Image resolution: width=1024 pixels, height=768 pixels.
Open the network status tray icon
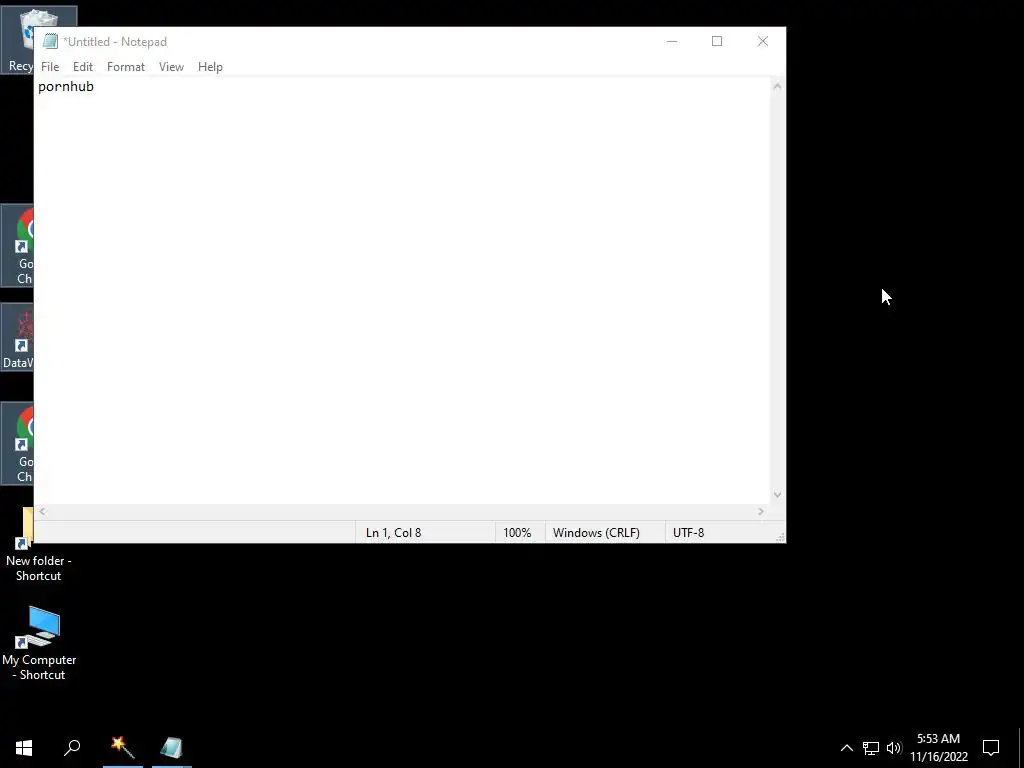(x=871, y=748)
